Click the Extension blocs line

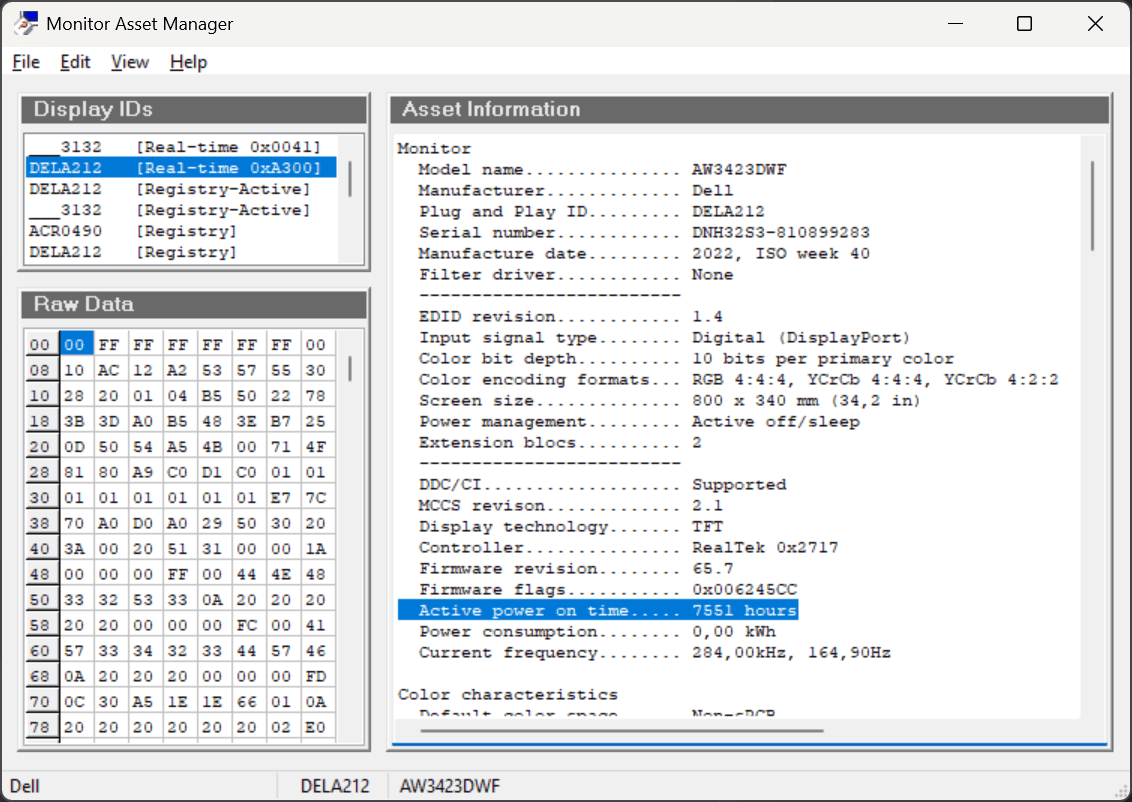[x=560, y=442]
